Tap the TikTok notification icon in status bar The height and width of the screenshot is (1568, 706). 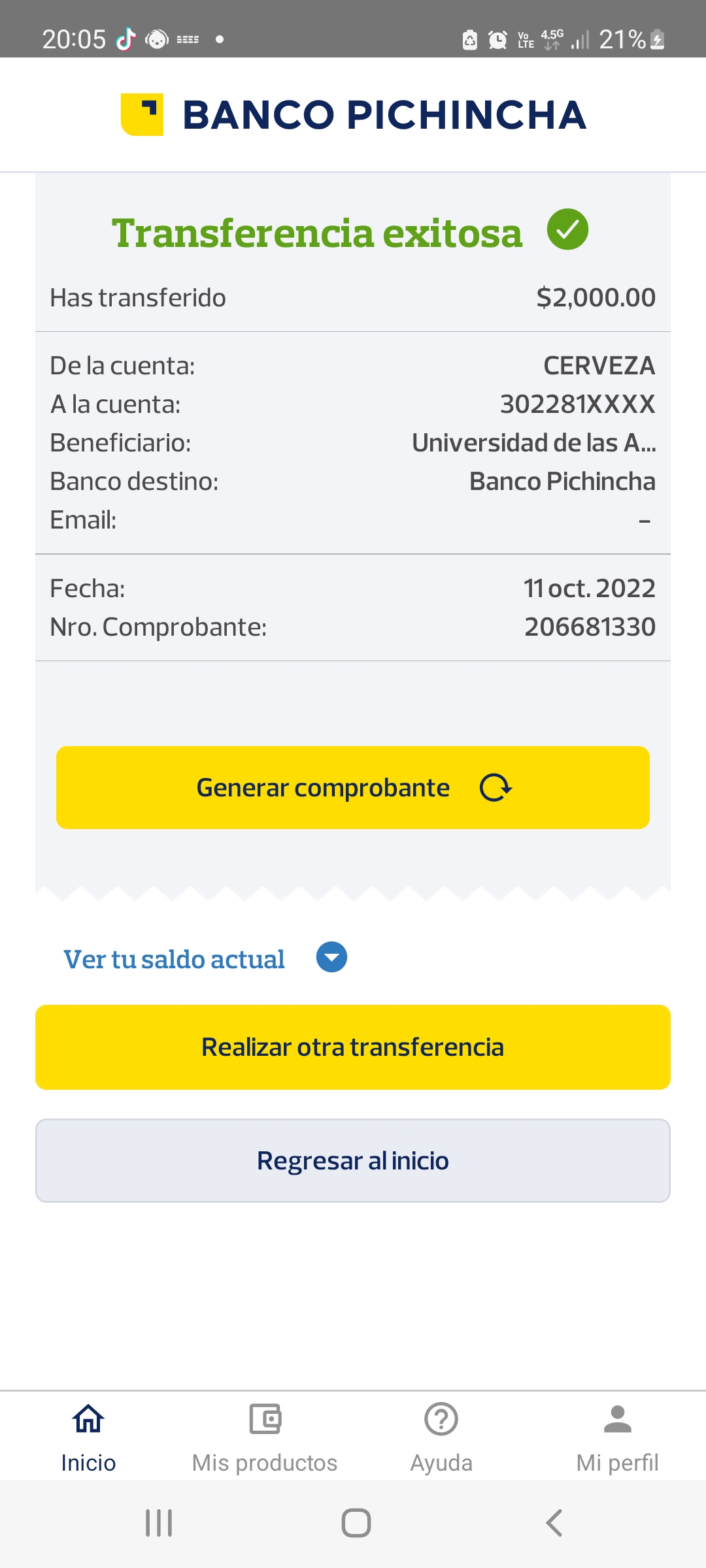point(126,39)
